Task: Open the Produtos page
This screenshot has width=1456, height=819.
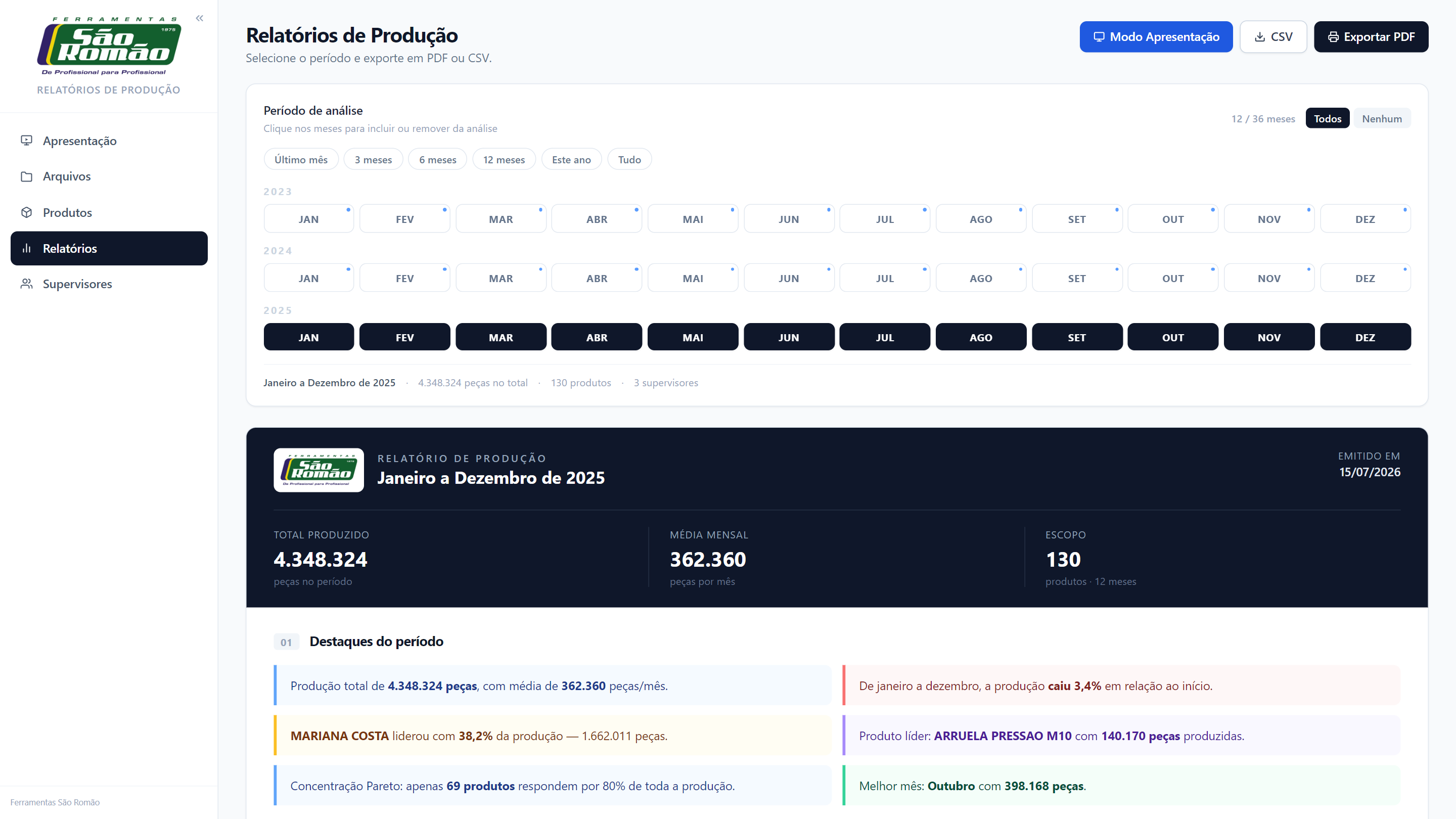Action: coord(109,212)
